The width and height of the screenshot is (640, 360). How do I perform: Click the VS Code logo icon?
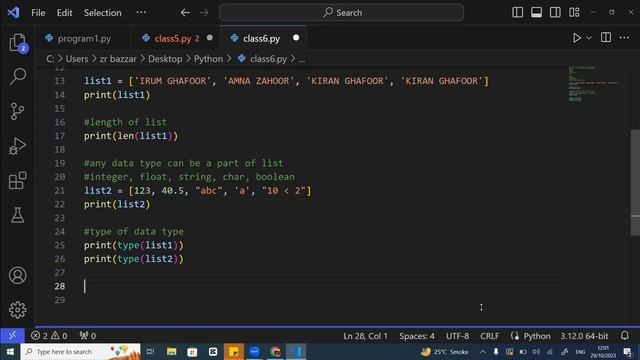click(13, 13)
